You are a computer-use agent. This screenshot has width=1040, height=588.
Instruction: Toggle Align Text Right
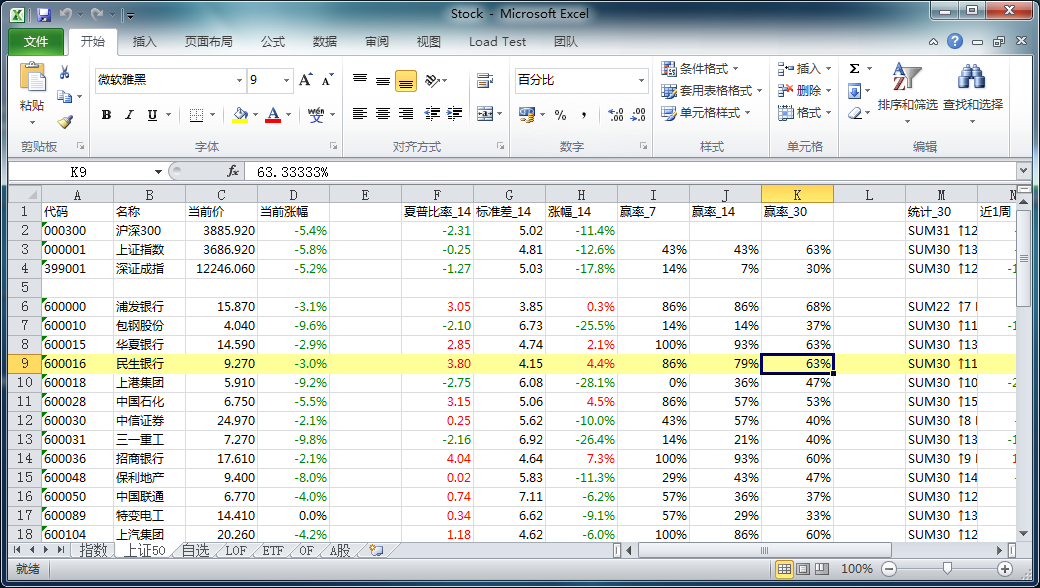tap(406, 114)
